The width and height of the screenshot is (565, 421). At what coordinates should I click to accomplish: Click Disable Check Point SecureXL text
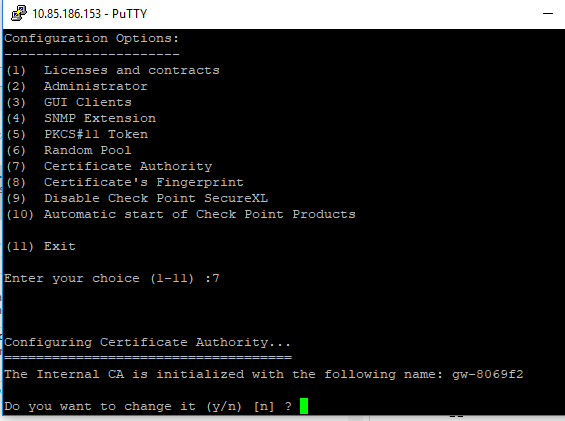click(x=156, y=198)
